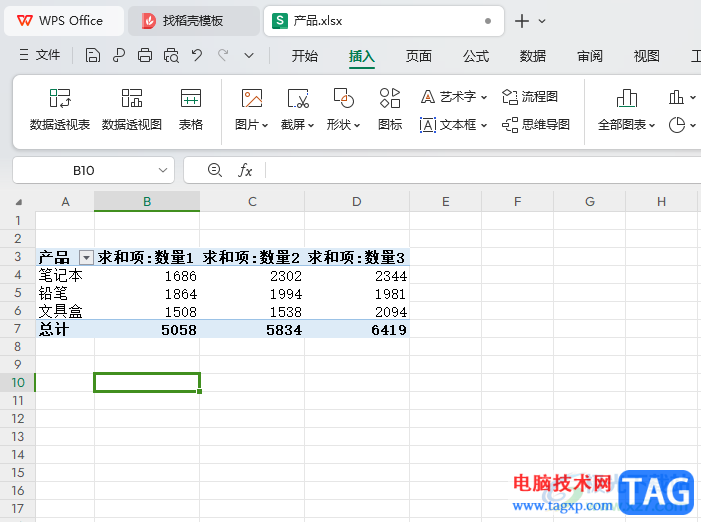Expand the 艺术字 dropdown arrow
The image size is (701, 522).
(x=484, y=97)
